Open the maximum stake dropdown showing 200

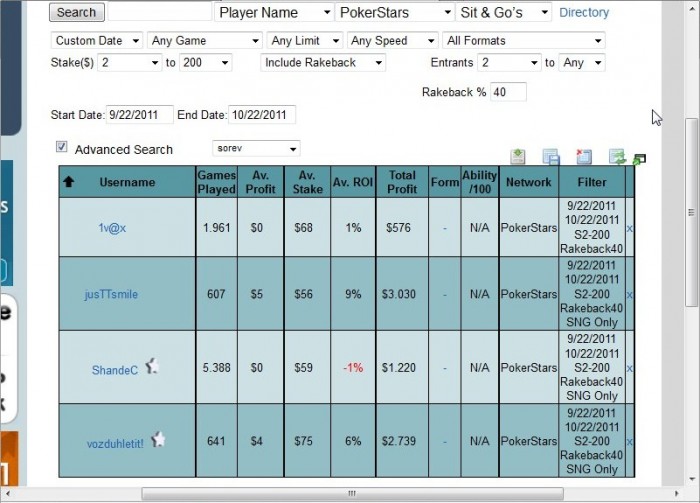205,62
